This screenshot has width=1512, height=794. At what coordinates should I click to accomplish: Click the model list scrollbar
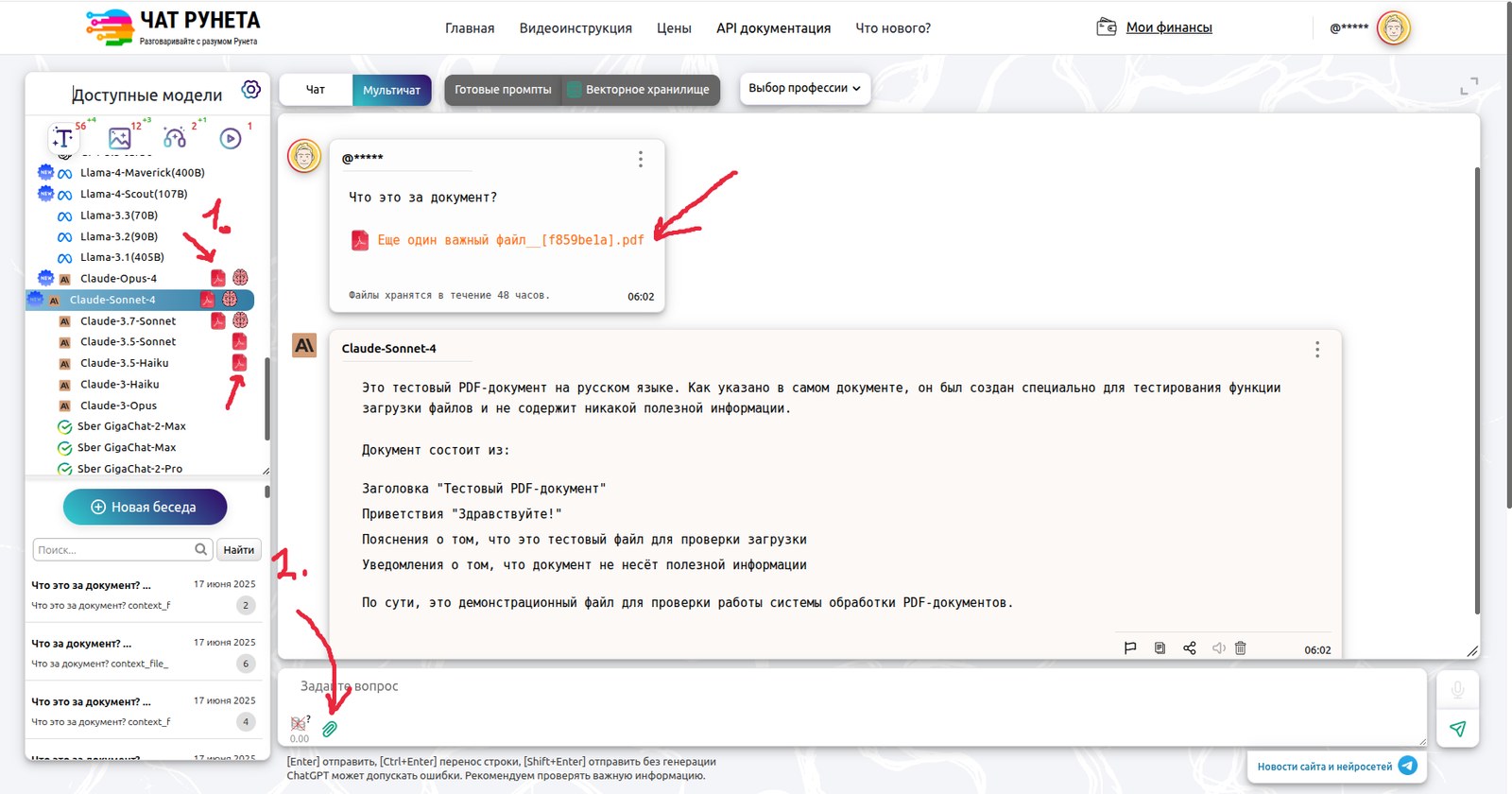pos(266,397)
